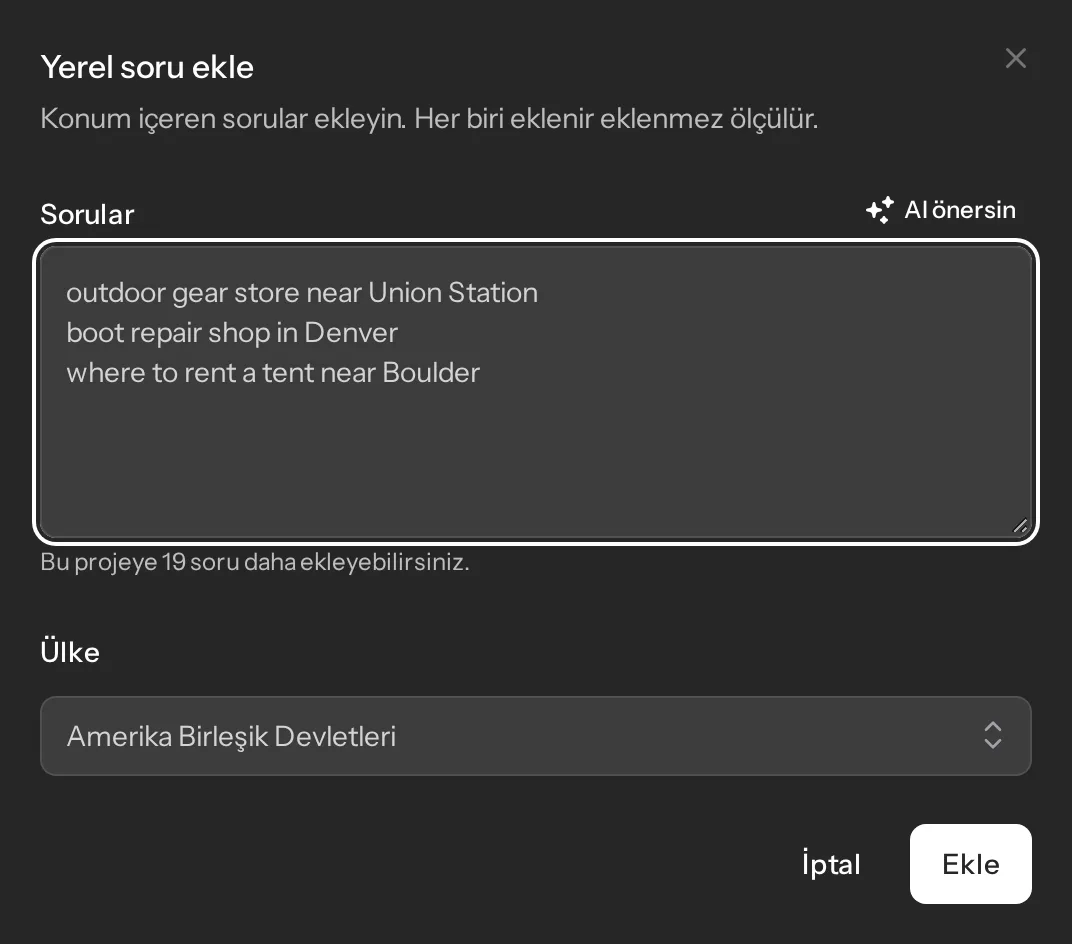The width and height of the screenshot is (1072, 944).
Task: Click line "outdoor gear store near Union Station"
Action: pyautogui.click(x=302, y=293)
